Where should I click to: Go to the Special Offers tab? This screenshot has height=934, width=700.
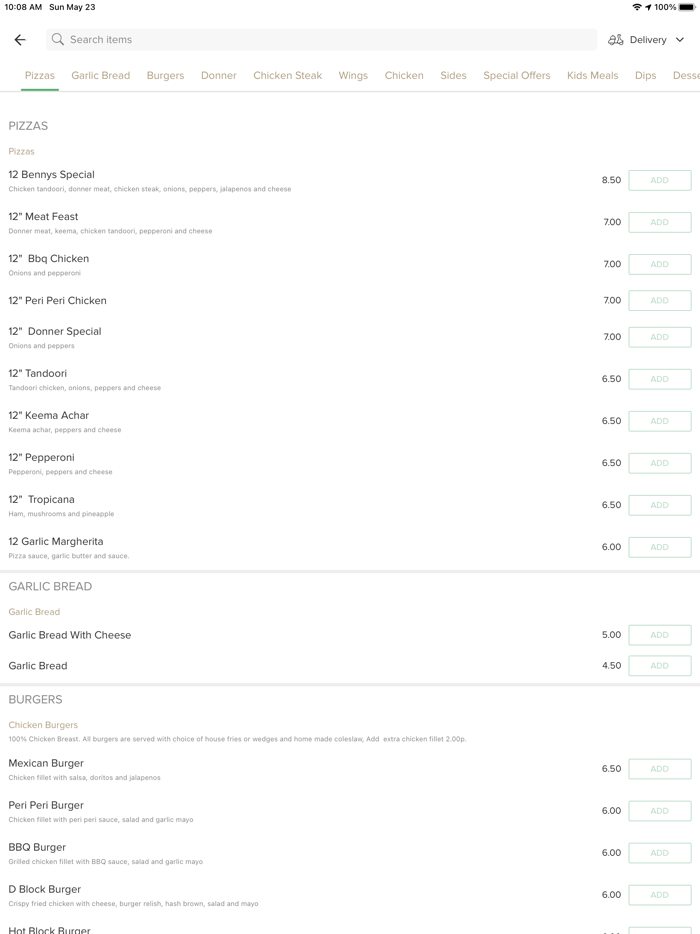coord(516,76)
